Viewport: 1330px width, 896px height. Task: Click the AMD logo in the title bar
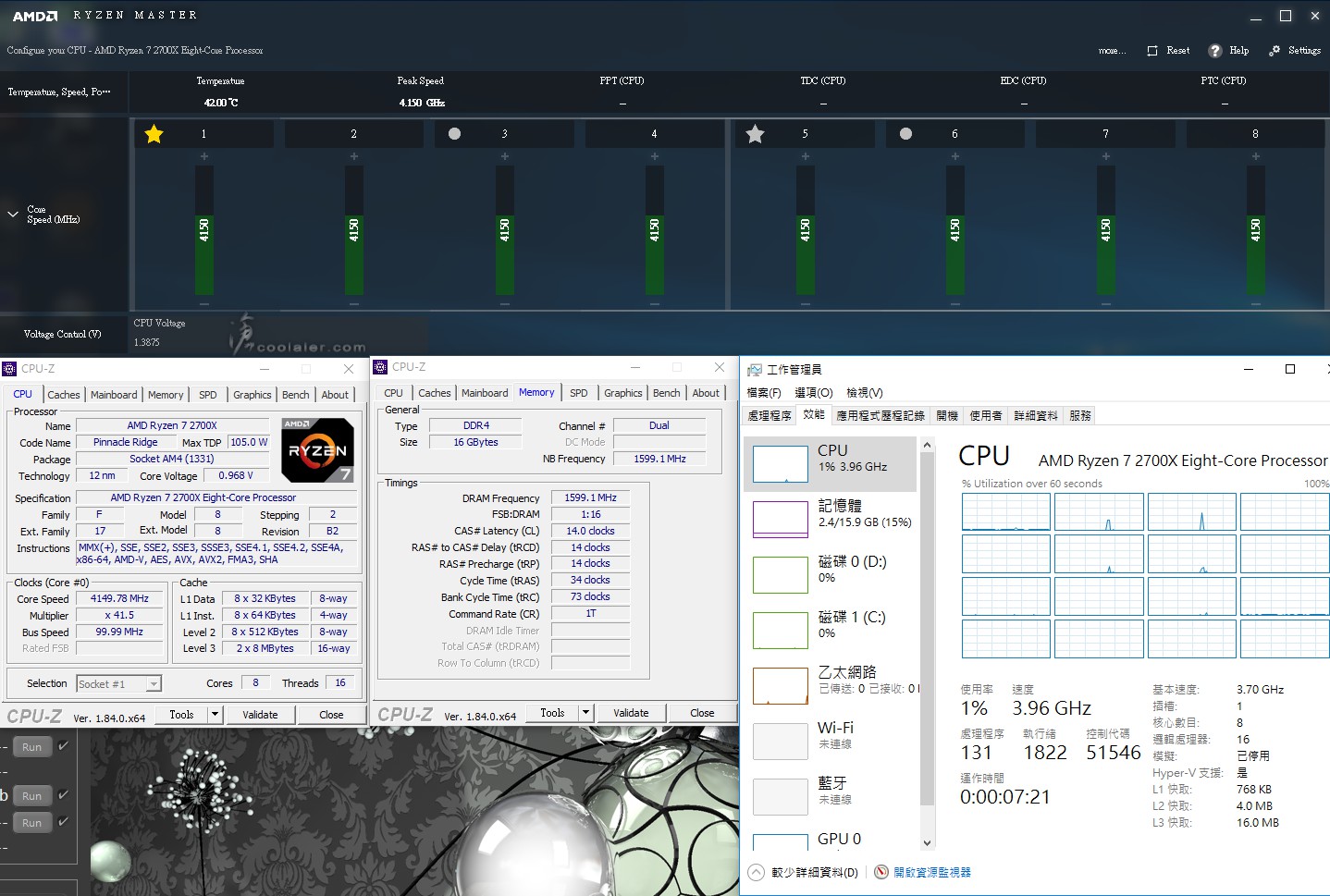35,16
